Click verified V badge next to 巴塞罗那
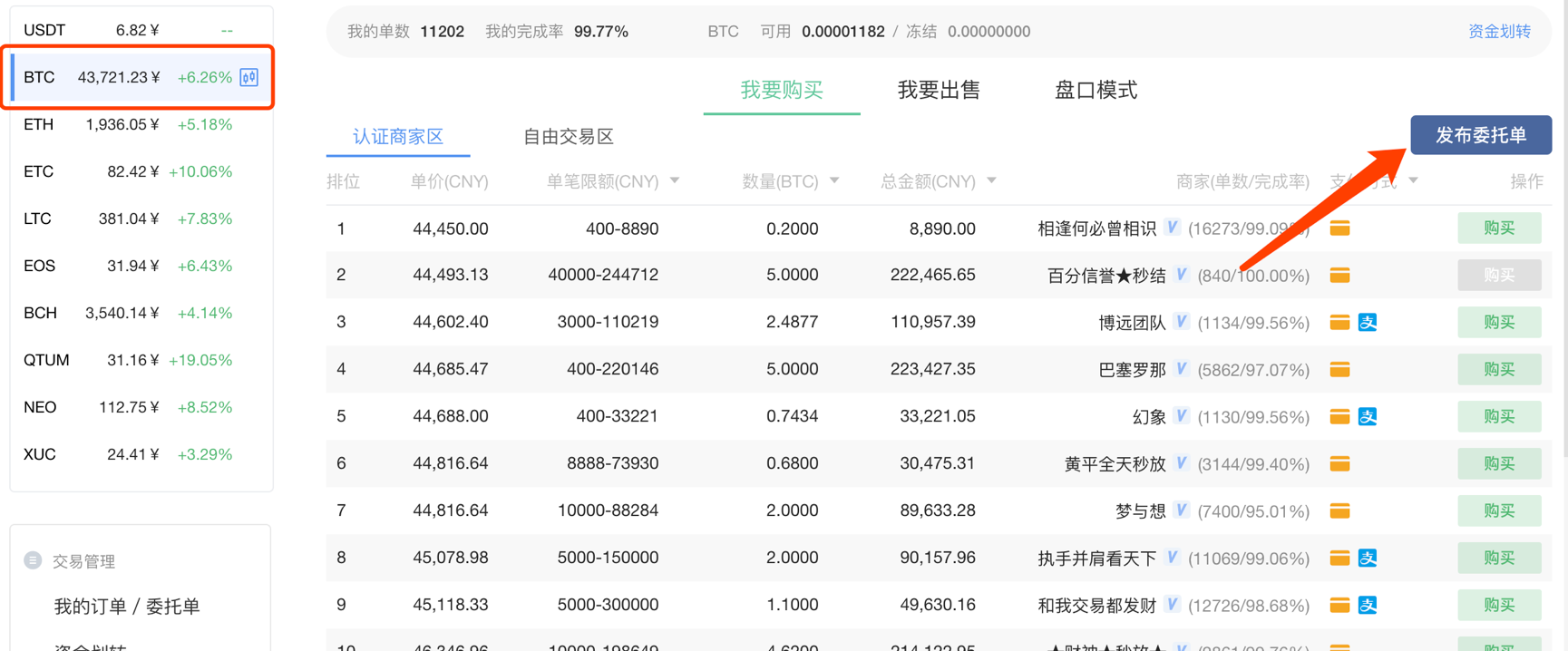Image resolution: width=1568 pixels, height=651 pixels. [x=1181, y=368]
